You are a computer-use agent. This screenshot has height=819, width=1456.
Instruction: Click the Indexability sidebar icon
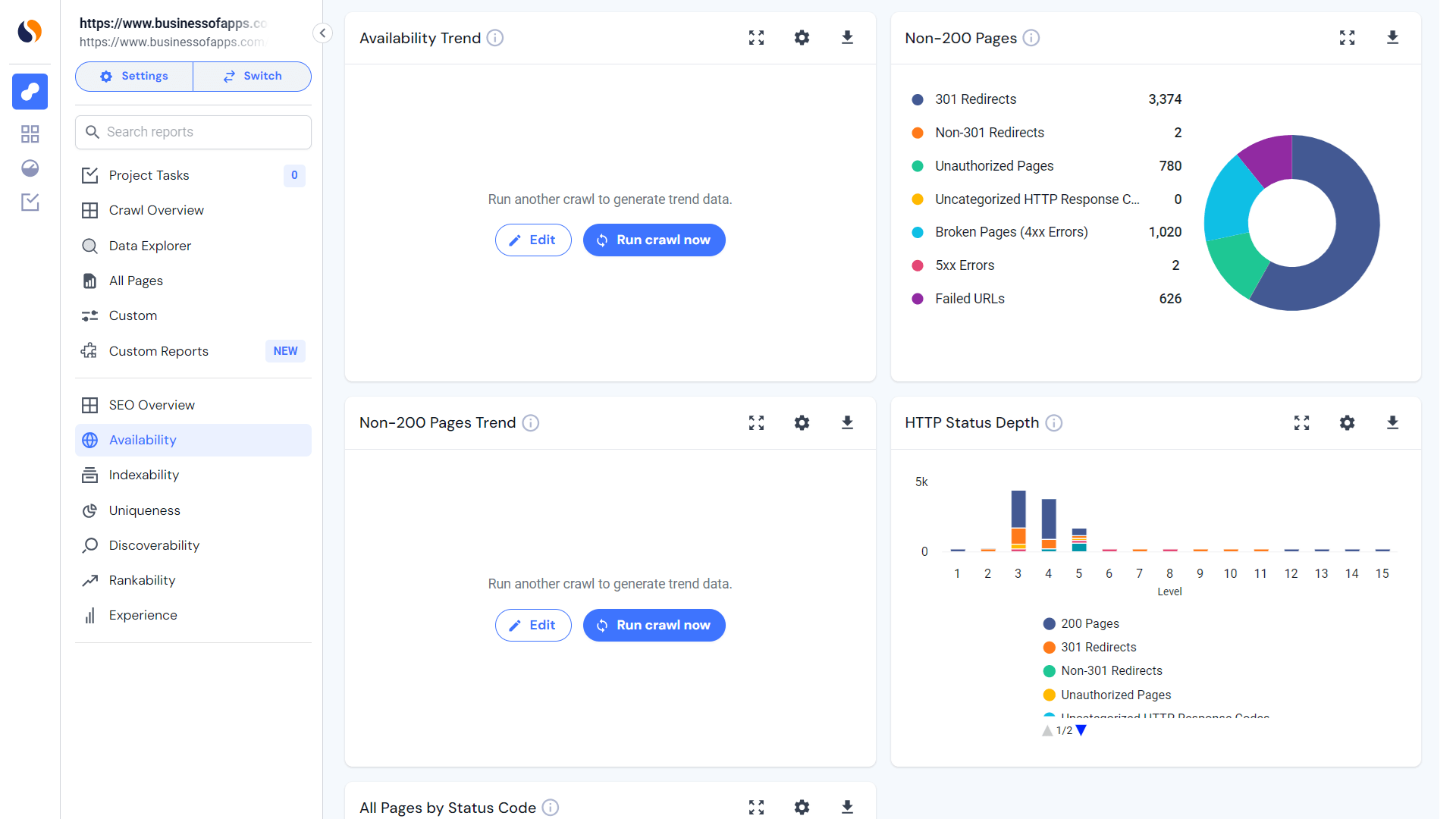[90, 475]
